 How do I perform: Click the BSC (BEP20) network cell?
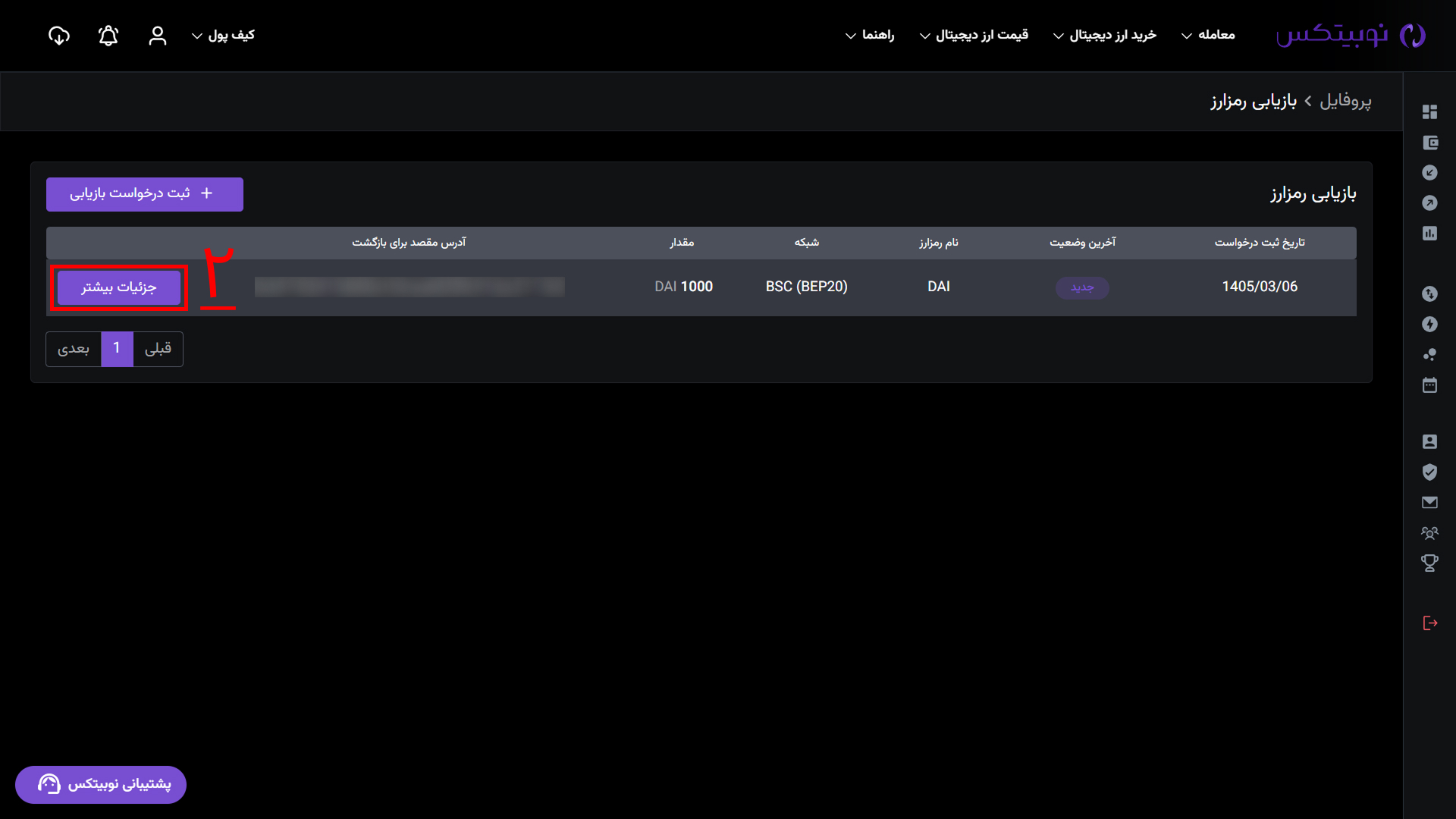point(806,287)
